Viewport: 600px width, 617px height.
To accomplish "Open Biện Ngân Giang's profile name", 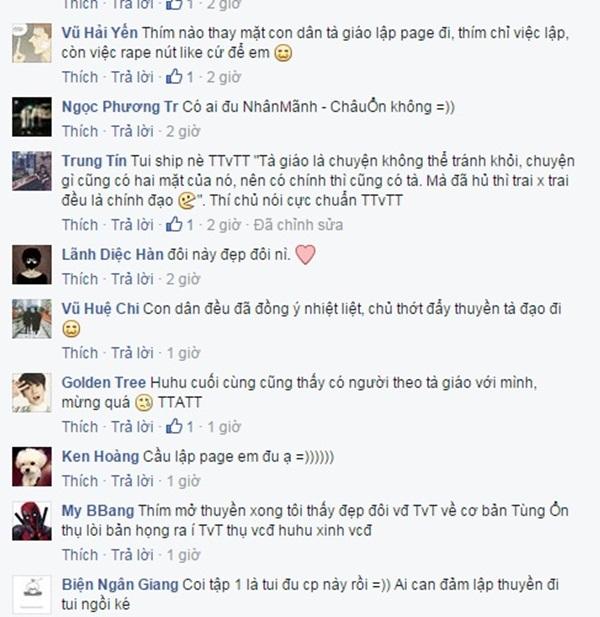I will 120,584.
